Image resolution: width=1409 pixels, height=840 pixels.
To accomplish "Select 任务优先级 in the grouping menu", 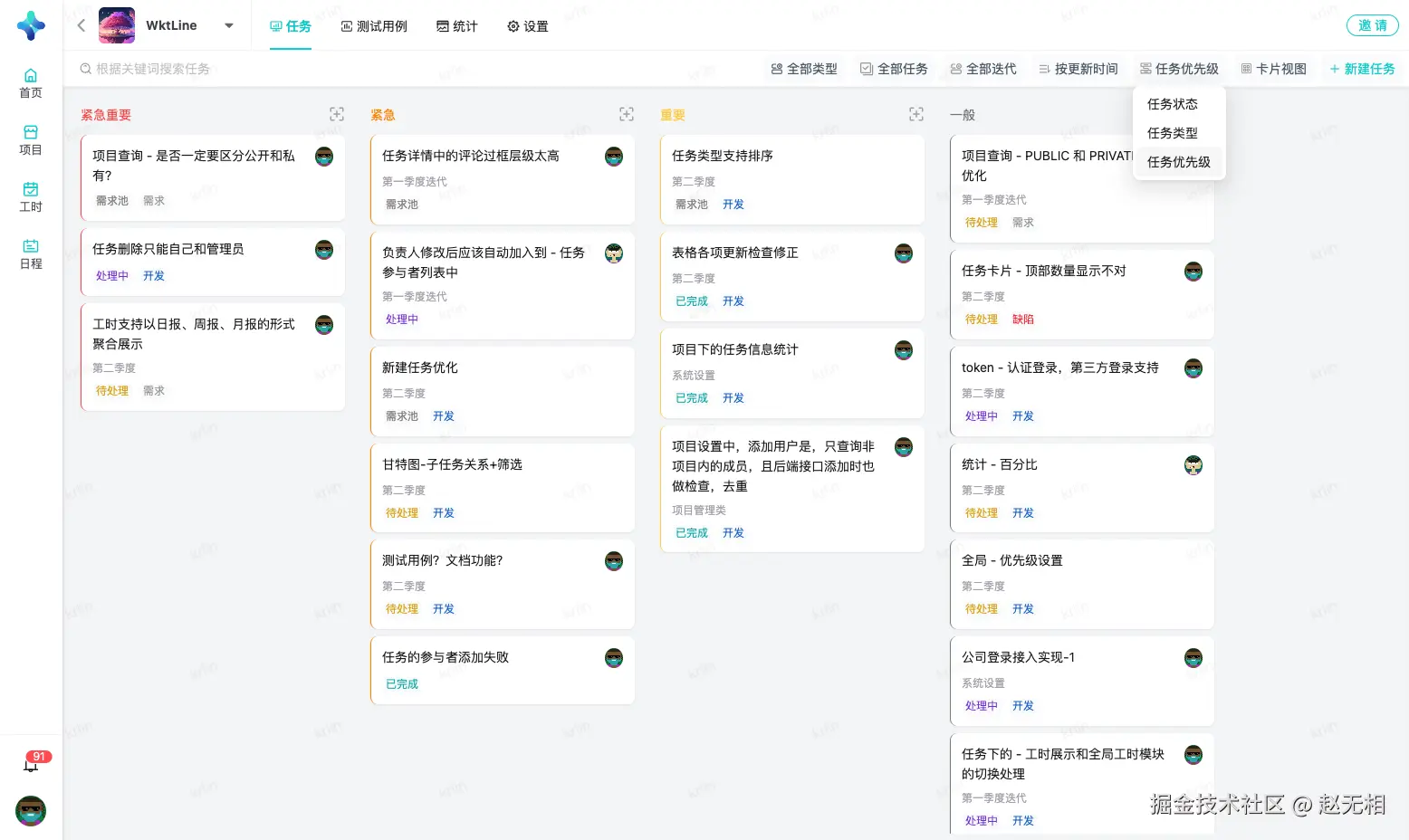I will (1178, 162).
